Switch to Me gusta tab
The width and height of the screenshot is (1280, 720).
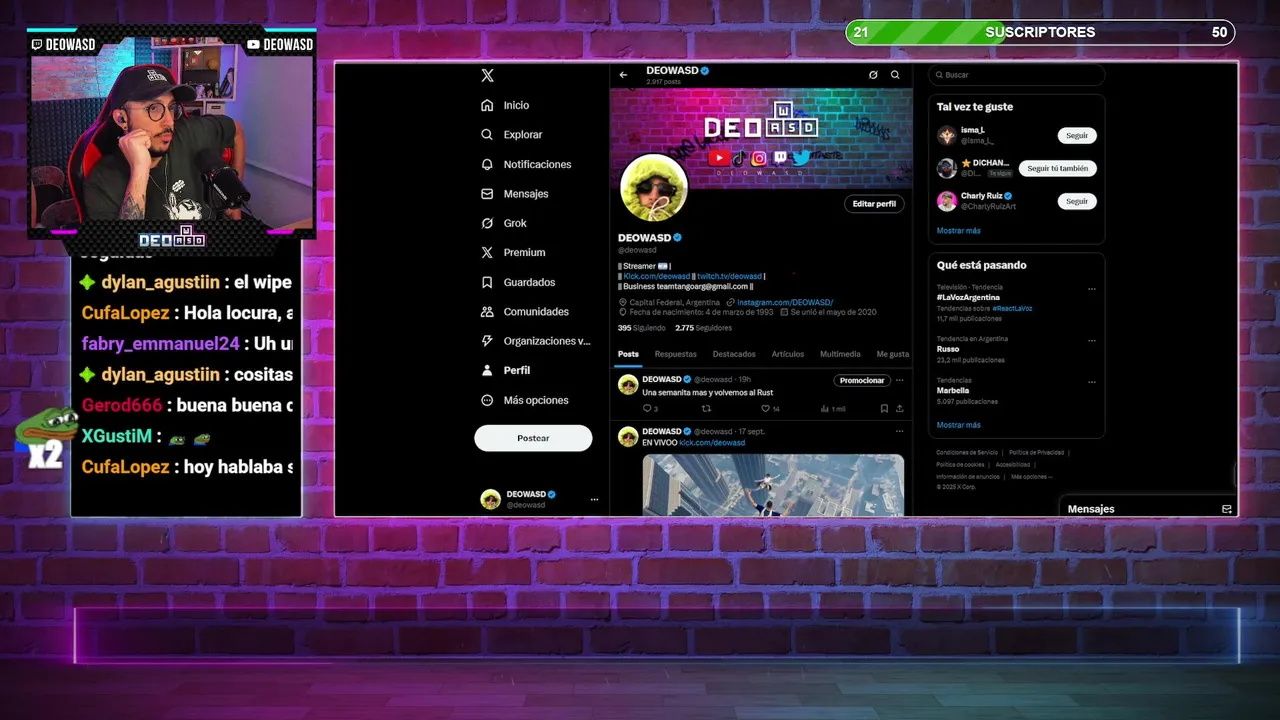pyautogui.click(x=893, y=354)
